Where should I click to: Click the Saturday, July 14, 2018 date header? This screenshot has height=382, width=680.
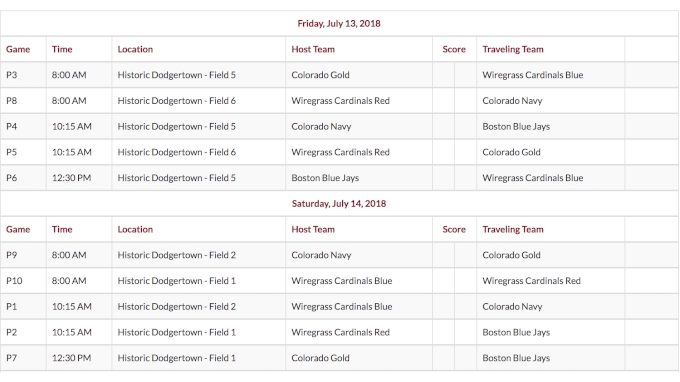tap(339, 204)
